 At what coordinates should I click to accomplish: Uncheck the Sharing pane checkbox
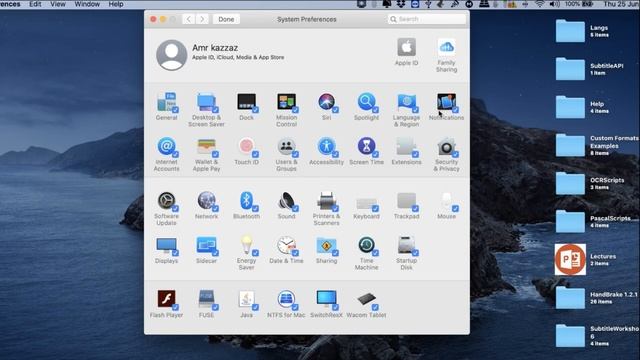click(335, 253)
